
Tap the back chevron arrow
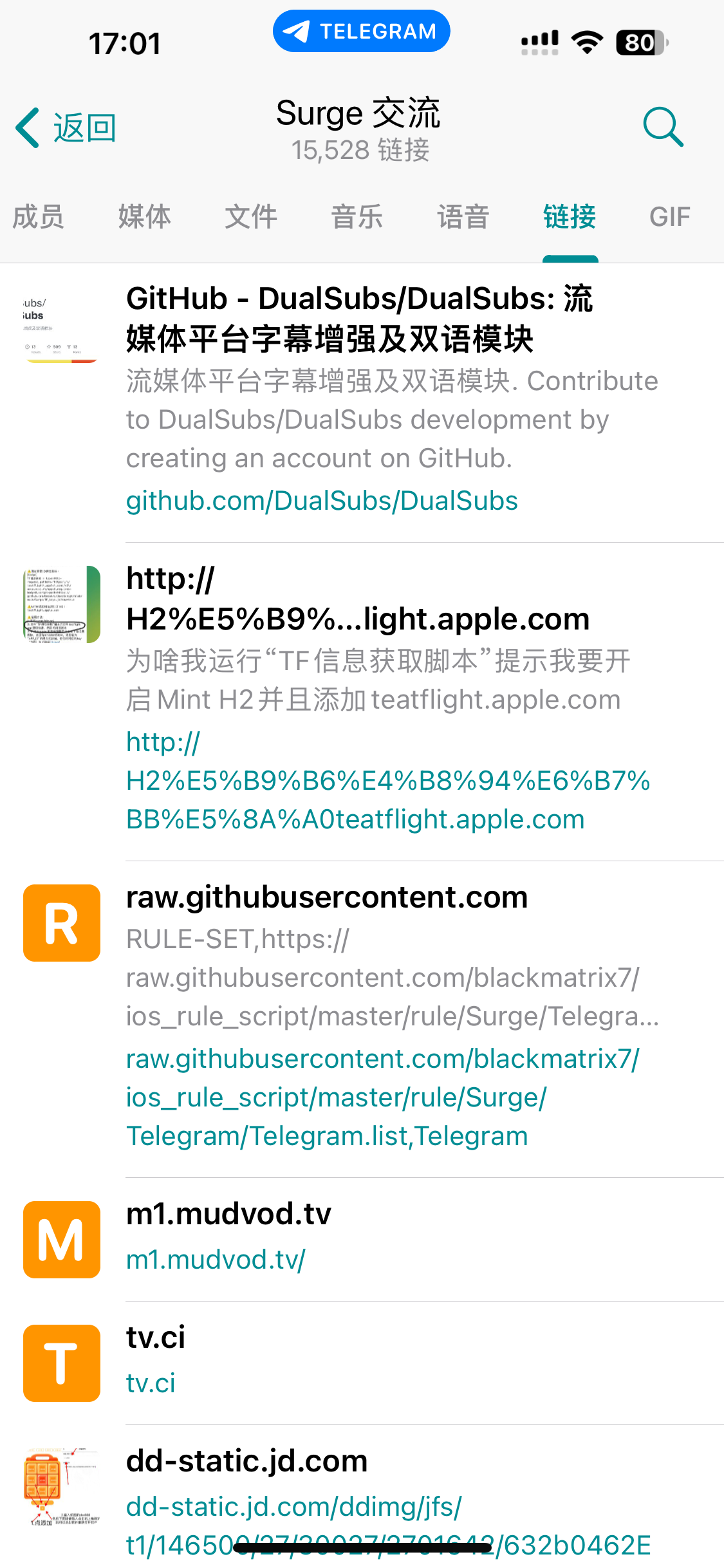28,127
